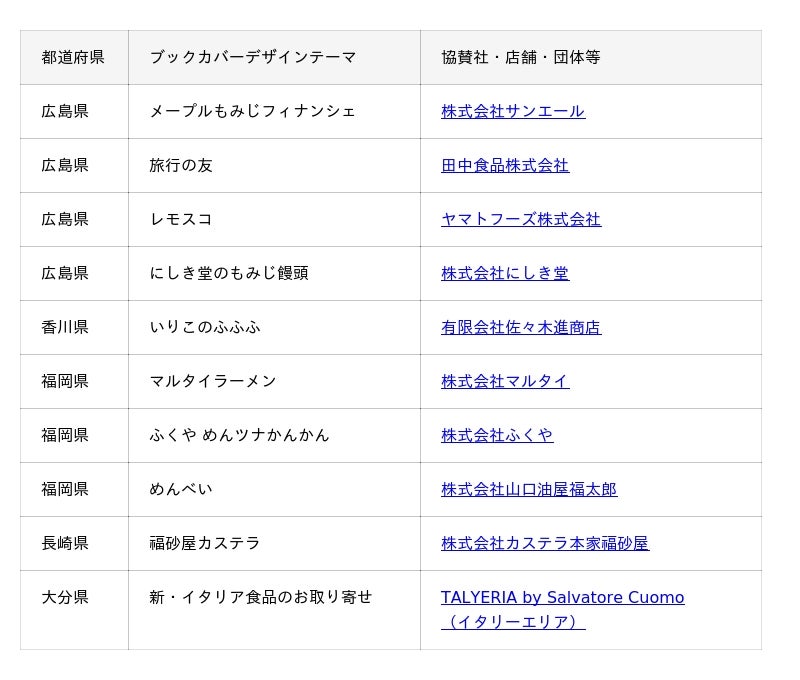
Task: Select the いりこのふふふ cell
Action: pyautogui.click(x=274, y=328)
